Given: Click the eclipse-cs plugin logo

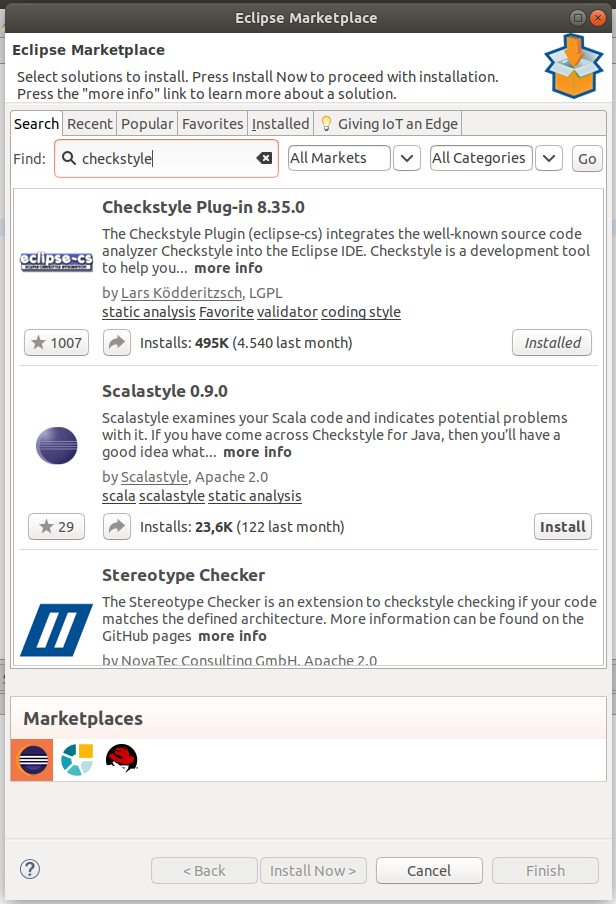Looking at the screenshot, I should [x=56, y=261].
